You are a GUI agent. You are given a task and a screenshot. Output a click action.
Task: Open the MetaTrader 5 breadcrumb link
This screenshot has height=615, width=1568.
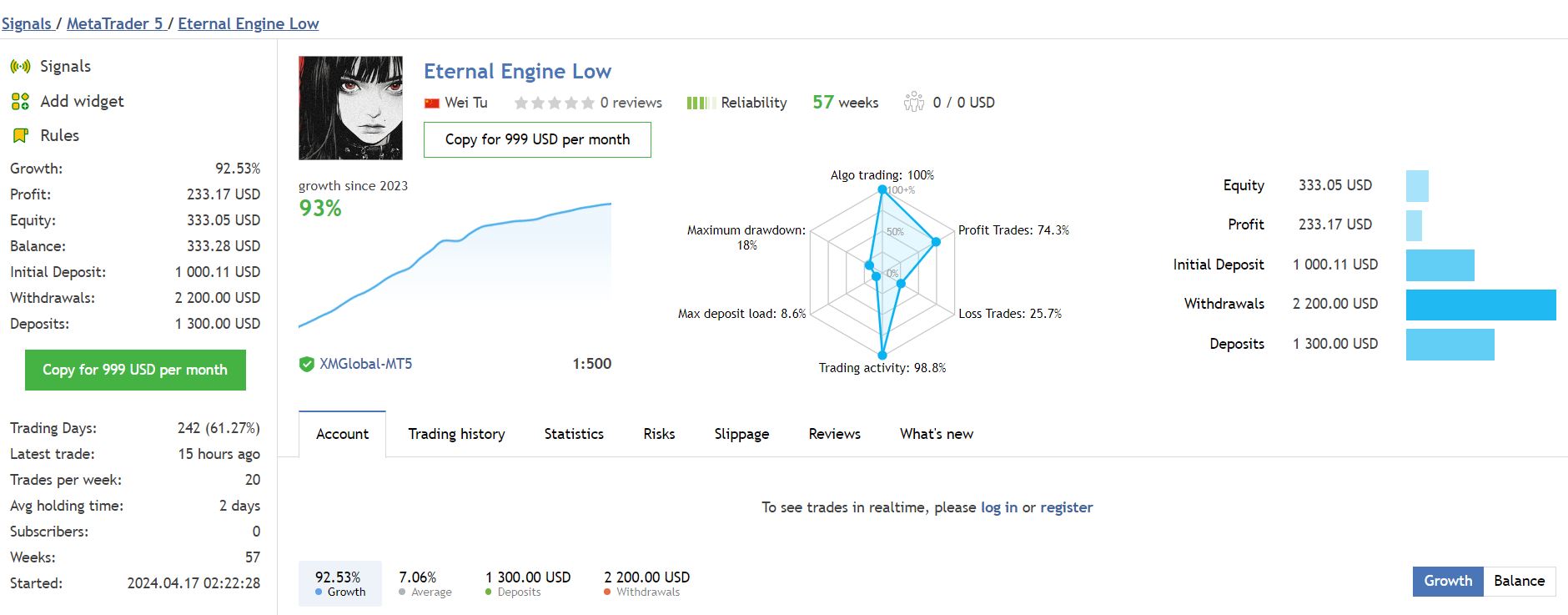pyautogui.click(x=114, y=24)
